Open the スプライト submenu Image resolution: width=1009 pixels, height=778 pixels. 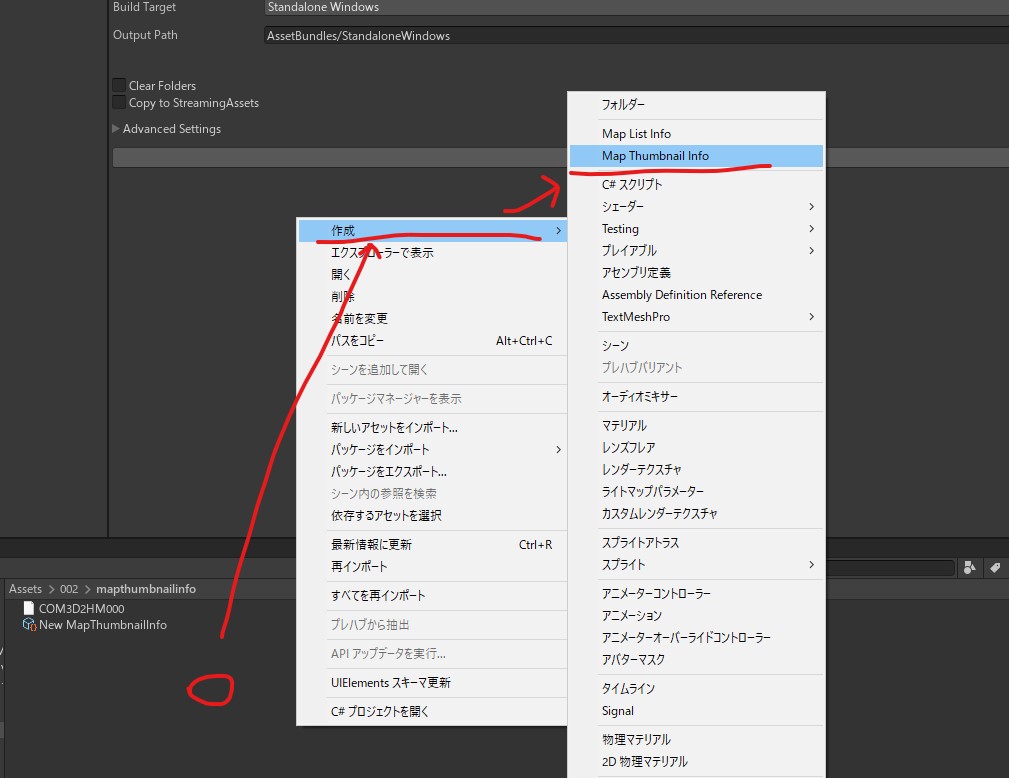[696, 565]
